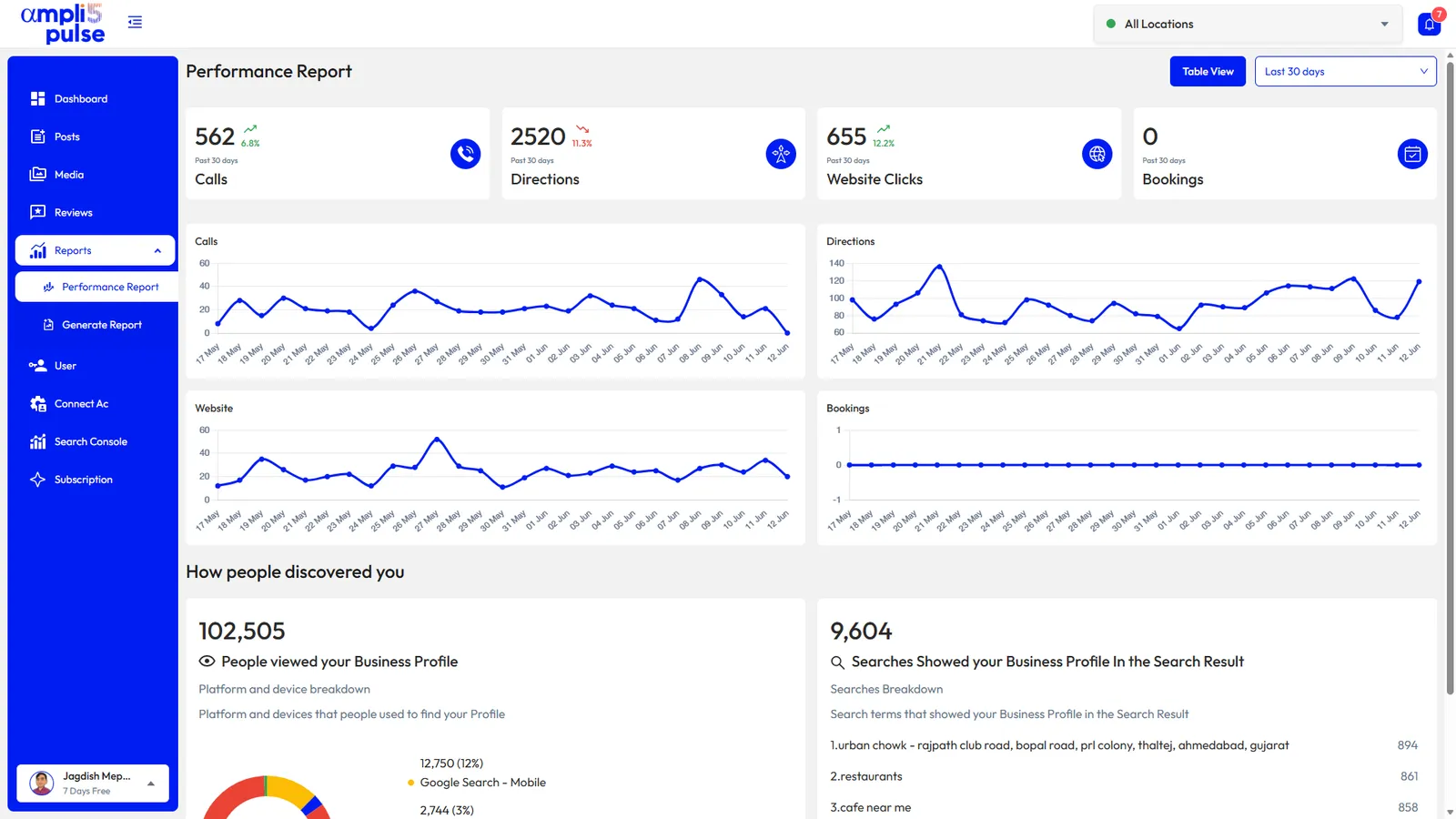Click 'Google Search - Mobile' legend label
This screenshot has width=1456, height=819.
[x=482, y=783]
